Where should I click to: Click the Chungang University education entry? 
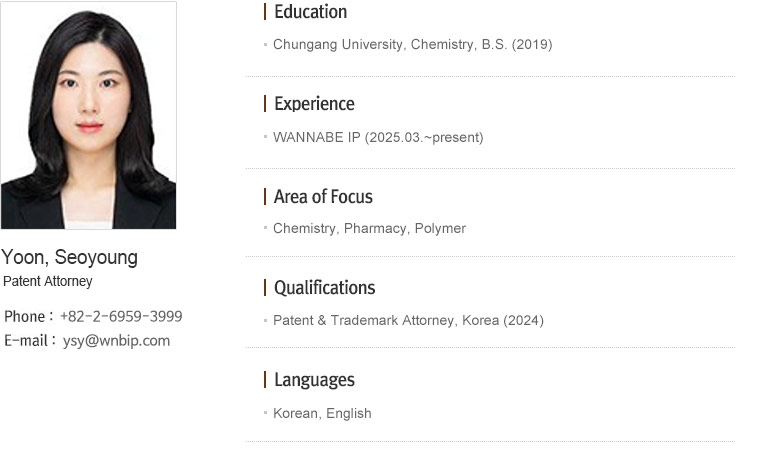click(x=412, y=44)
